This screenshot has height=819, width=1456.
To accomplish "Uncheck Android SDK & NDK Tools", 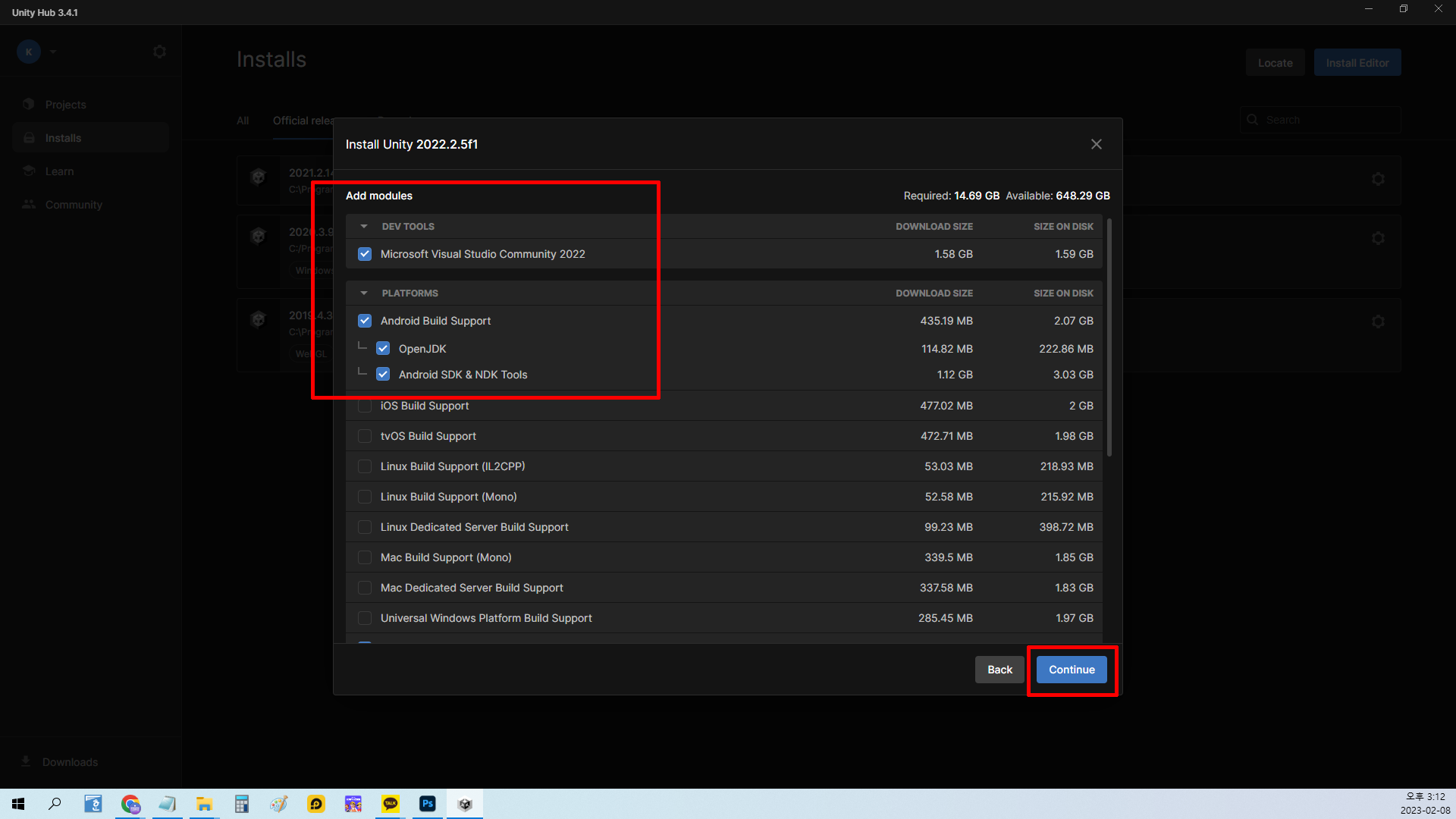I will coord(383,375).
